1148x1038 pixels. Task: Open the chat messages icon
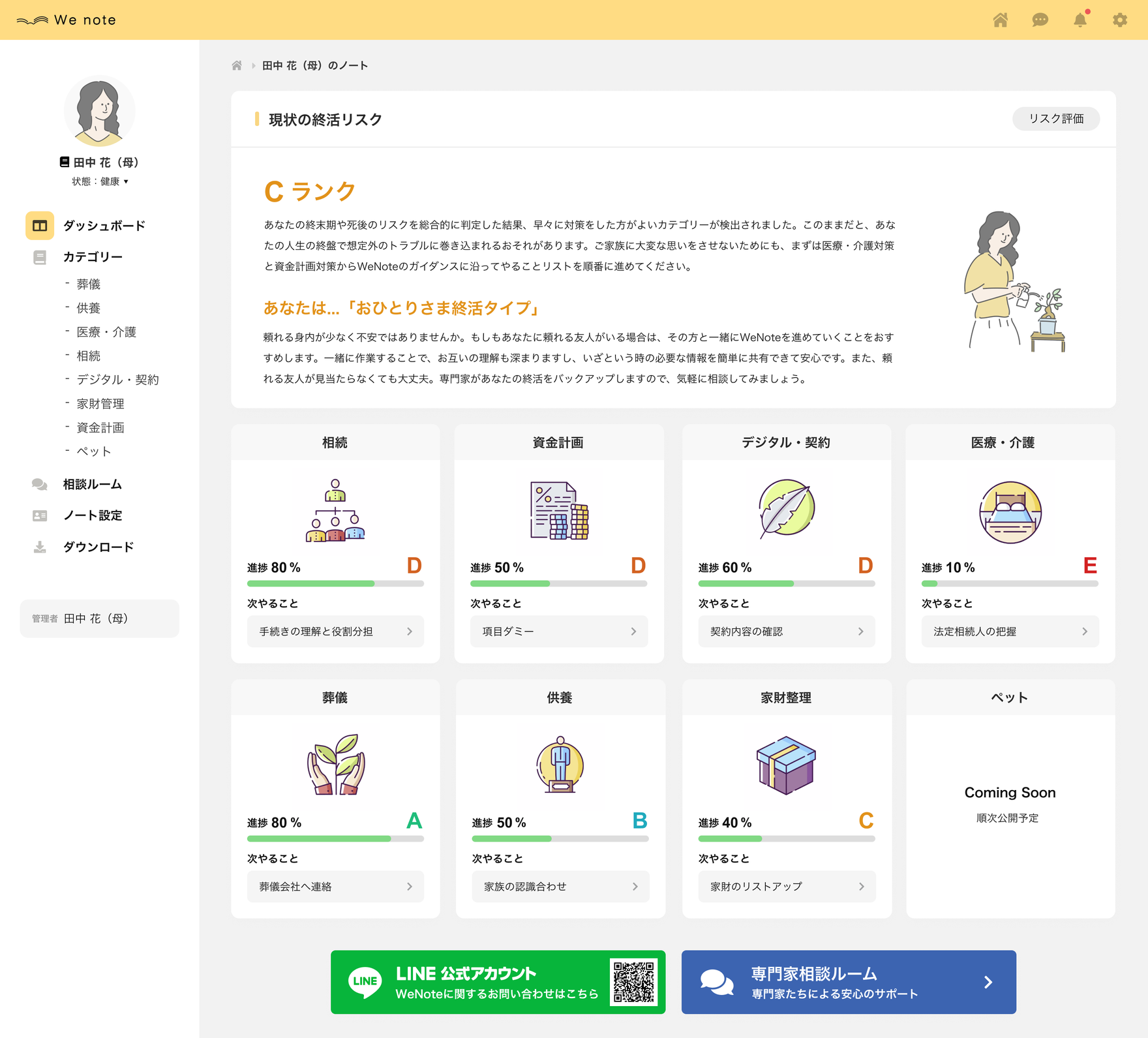pyautogui.click(x=1040, y=20)
